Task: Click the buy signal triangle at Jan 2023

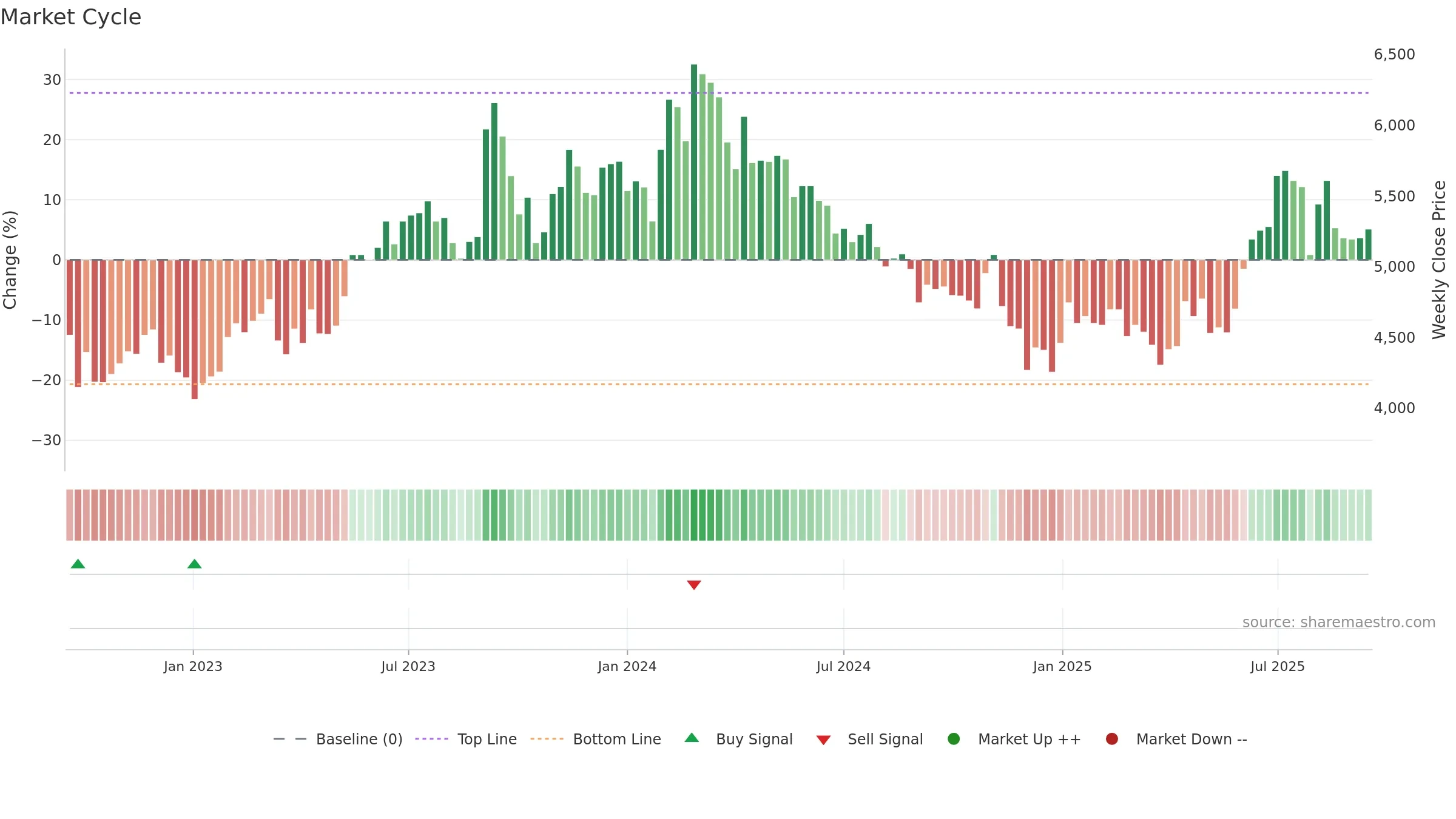Action: [x=194, y=564]
